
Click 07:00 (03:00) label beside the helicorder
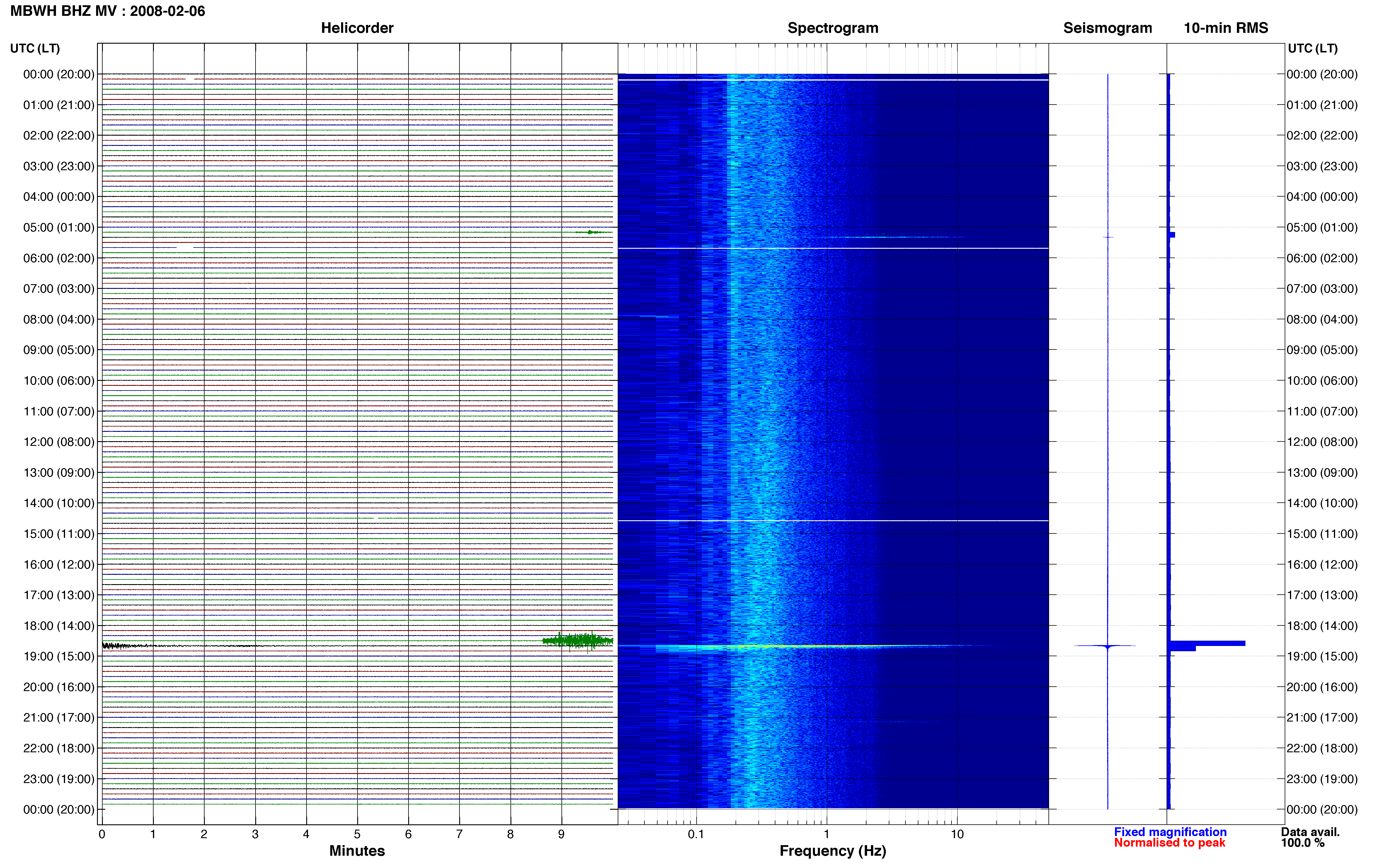coord(59,289)
